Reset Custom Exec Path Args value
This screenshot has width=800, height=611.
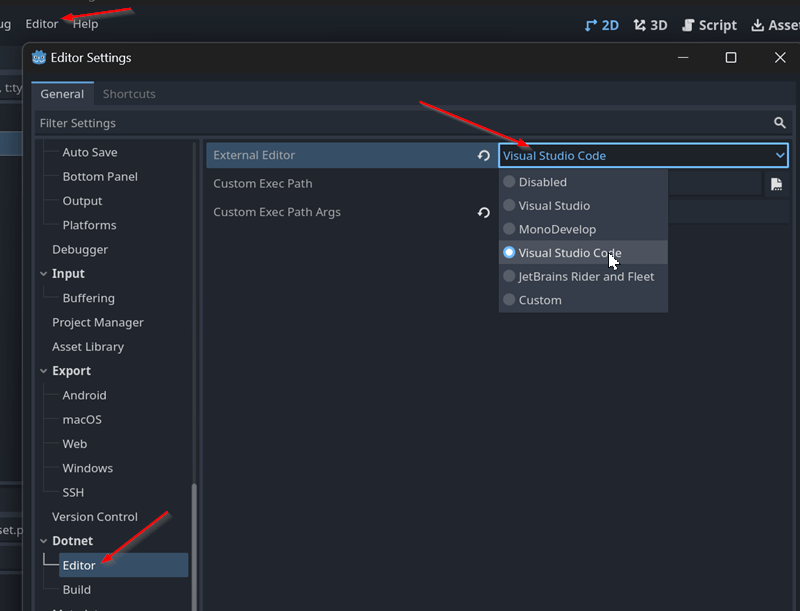tap(484, 212)
